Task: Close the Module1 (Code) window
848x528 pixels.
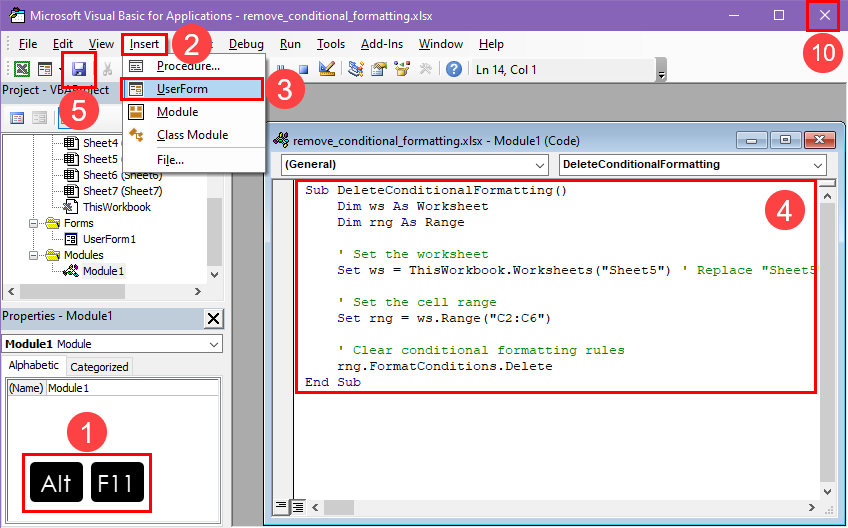Action: pos(819,140)
